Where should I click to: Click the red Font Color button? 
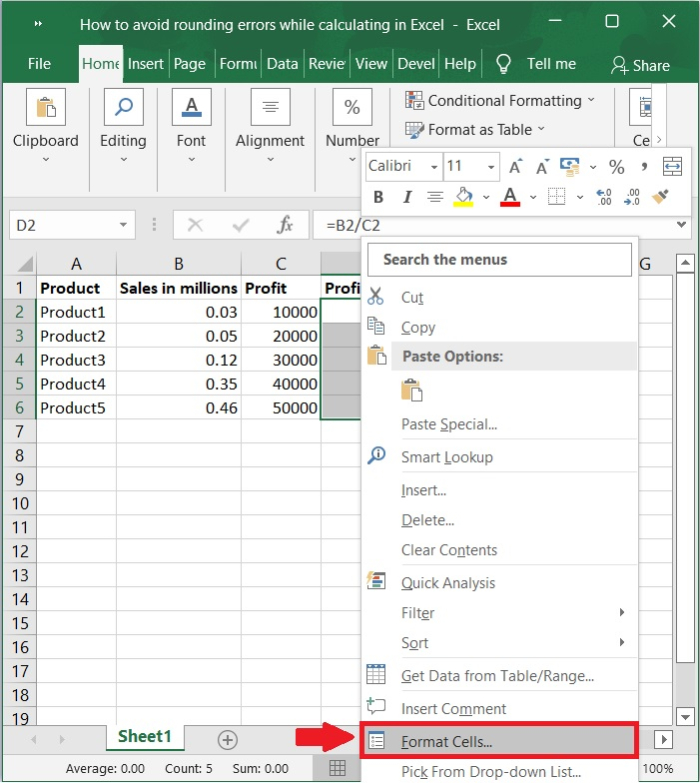click(510, 197)
